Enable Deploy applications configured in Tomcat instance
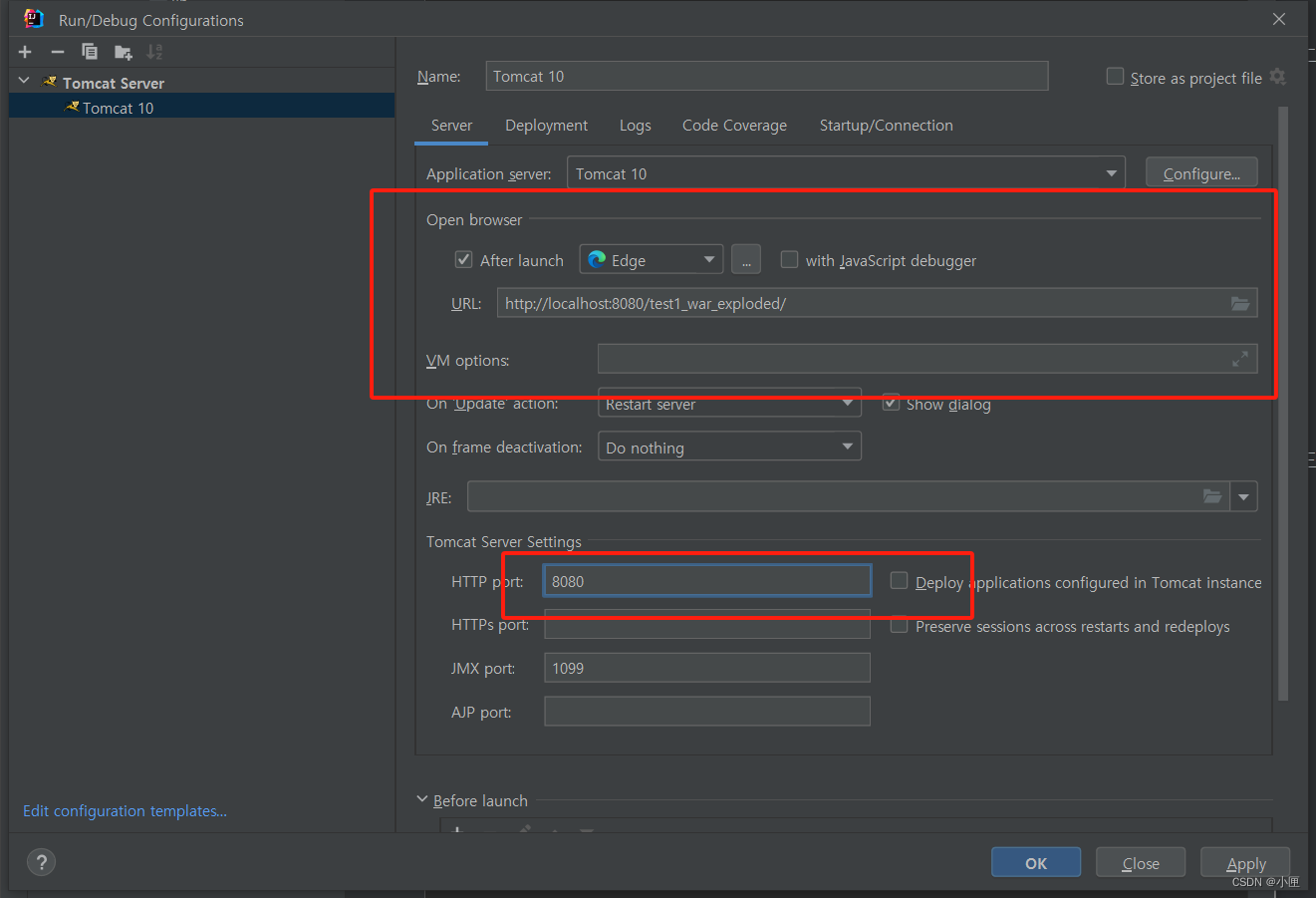Screen dimensions: 1316x898 click(899, 581)
